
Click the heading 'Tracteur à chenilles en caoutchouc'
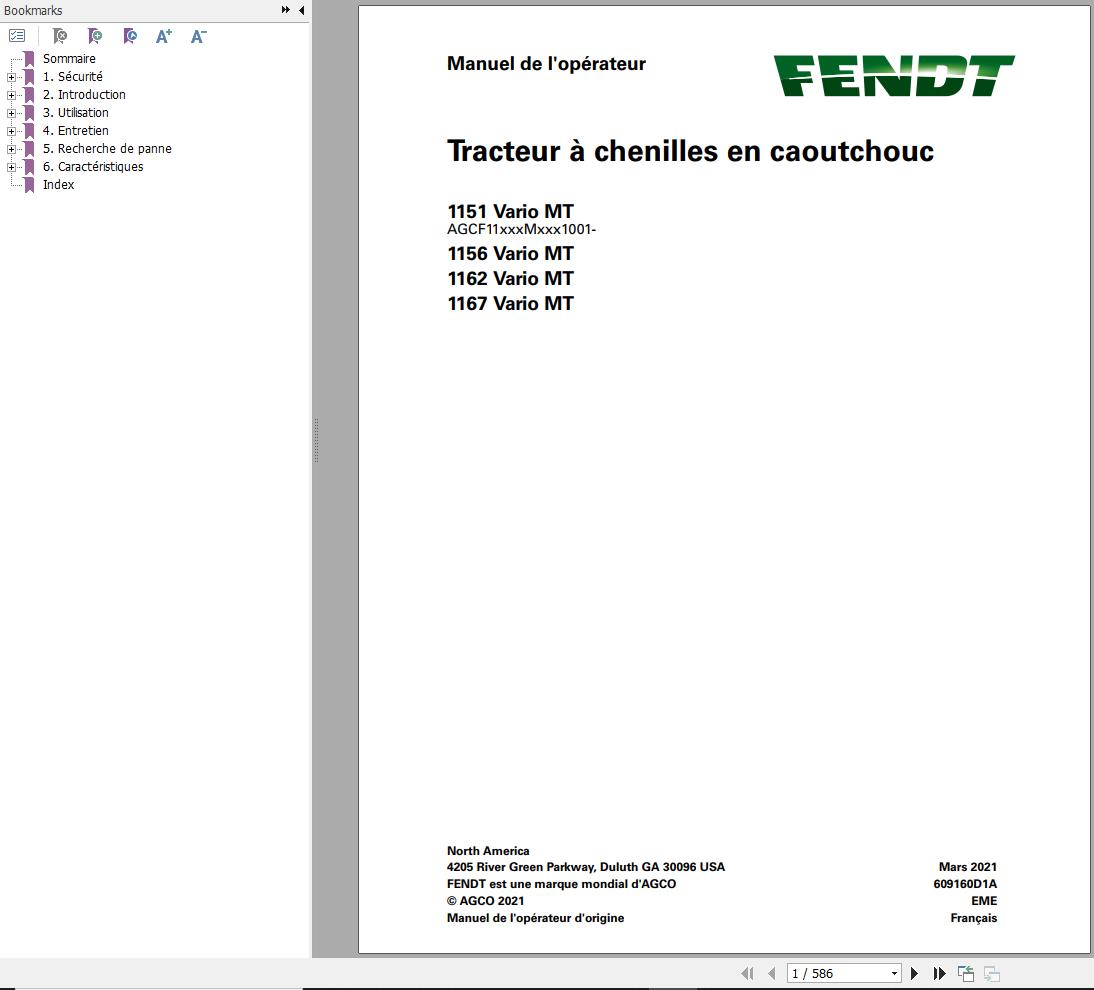(690, 151)
